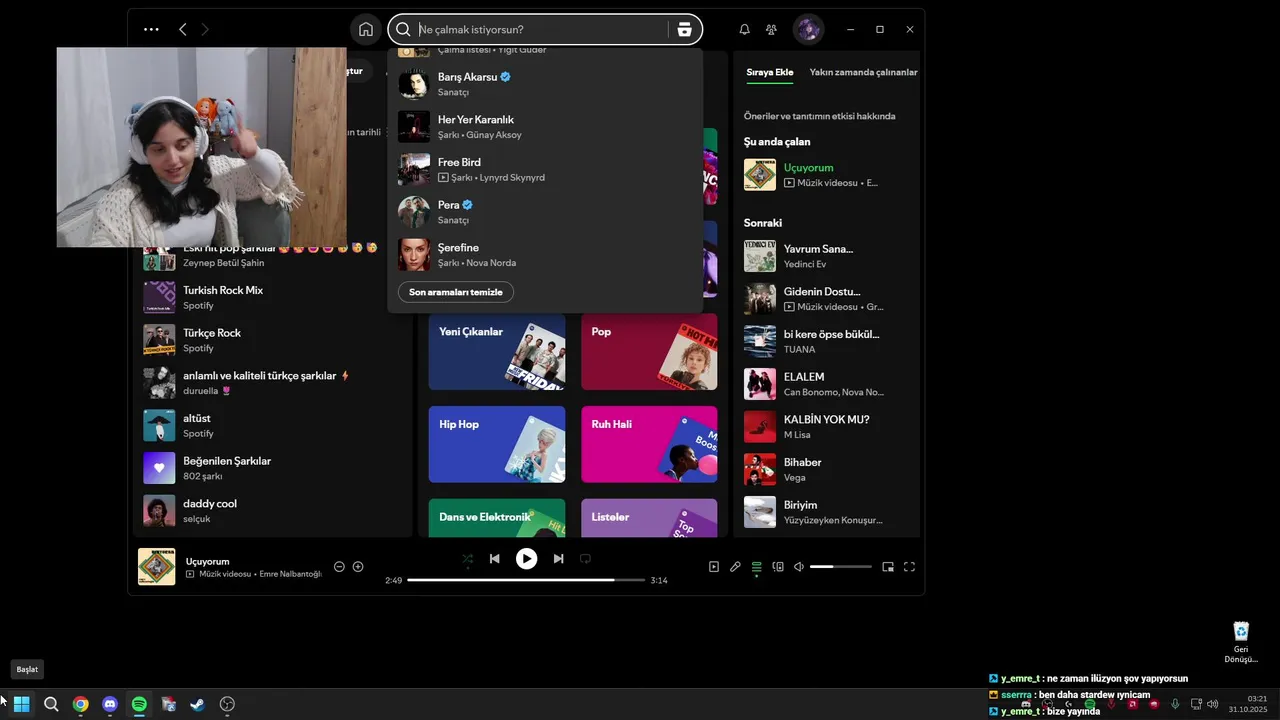Mute the volume speaker icon
1280x720 pixels.
tap(799, 567)
